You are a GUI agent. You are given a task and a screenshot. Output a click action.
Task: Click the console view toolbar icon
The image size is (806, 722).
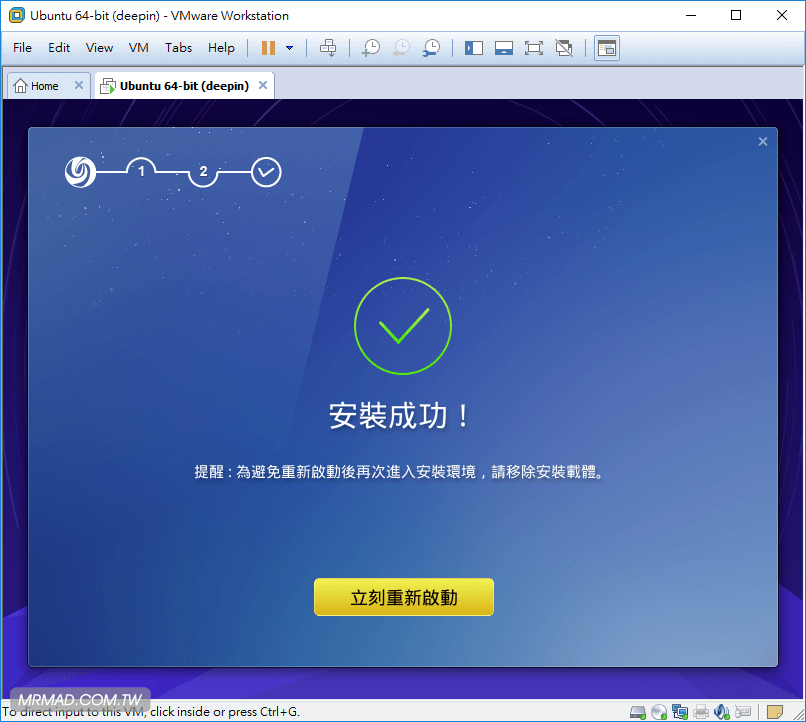coord(607,48)
